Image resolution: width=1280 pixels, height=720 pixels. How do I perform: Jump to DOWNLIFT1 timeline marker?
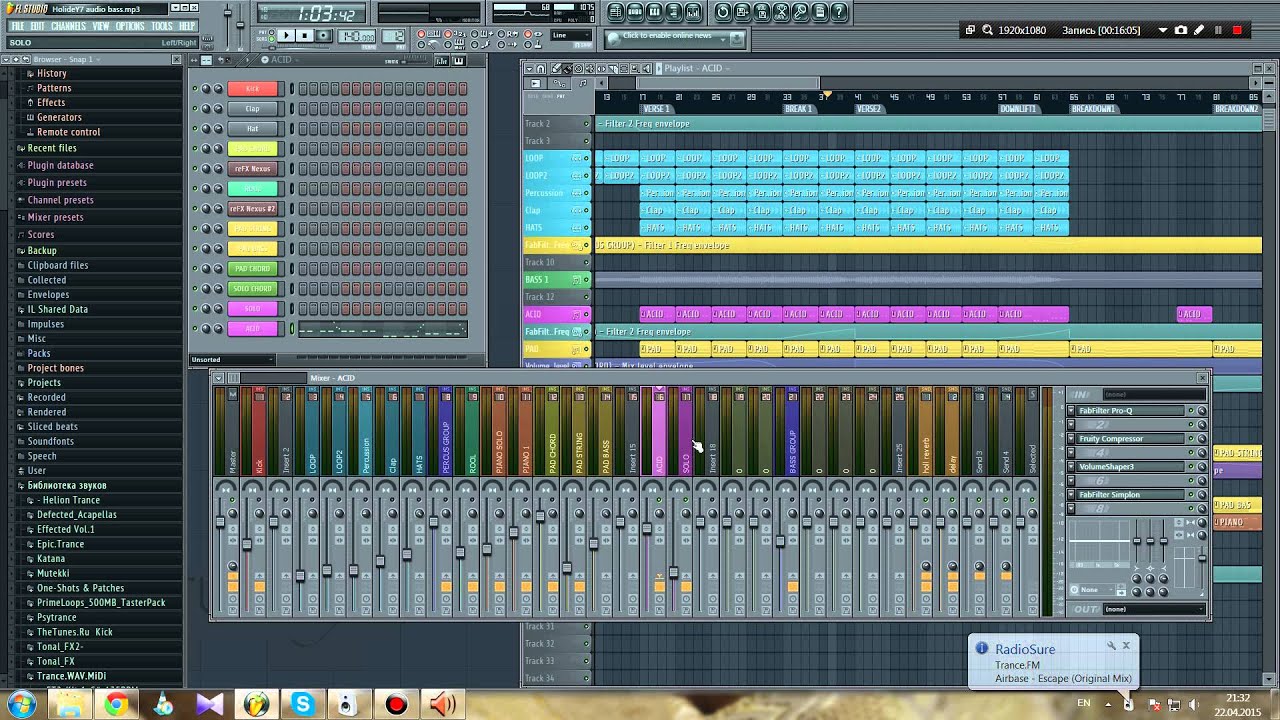pyautogui.click(x=1018, y=108)
